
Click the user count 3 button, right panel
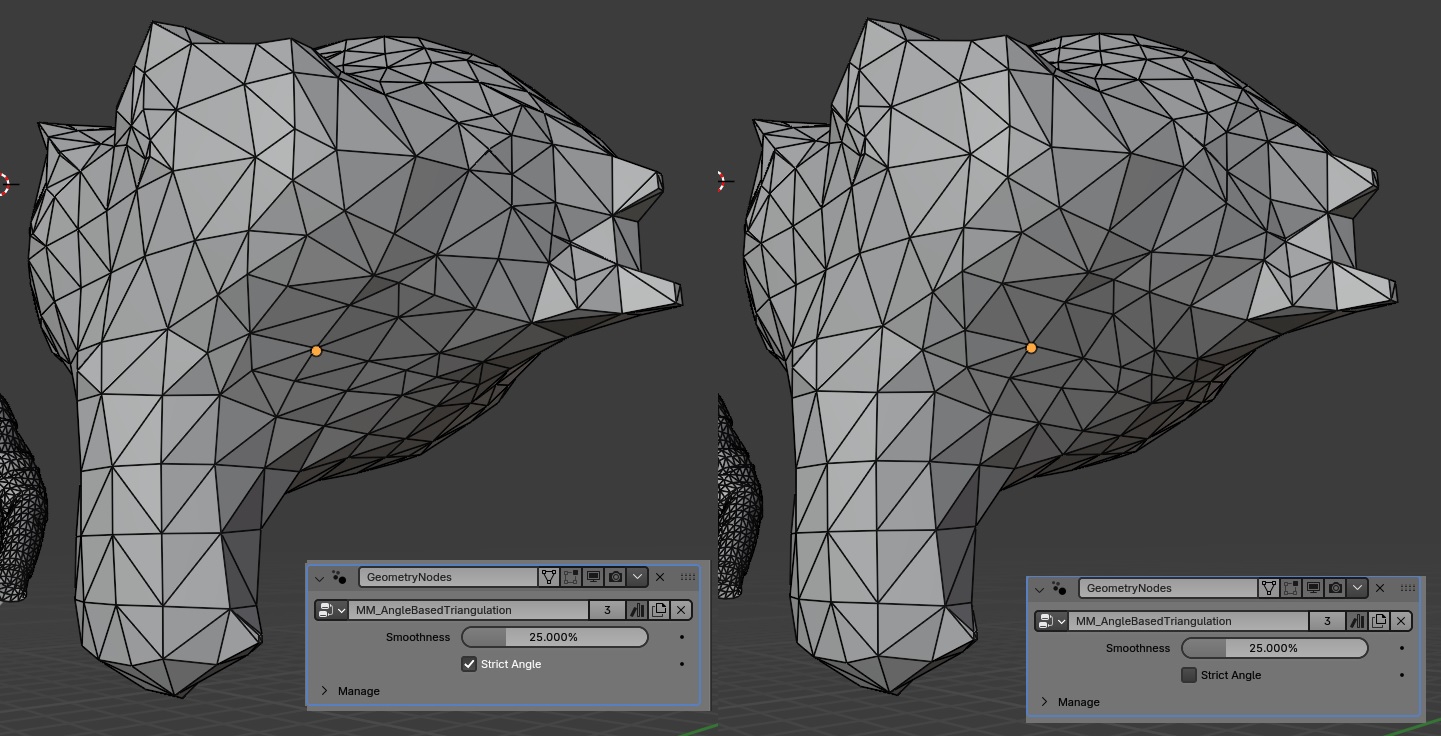click(1327, 621)
